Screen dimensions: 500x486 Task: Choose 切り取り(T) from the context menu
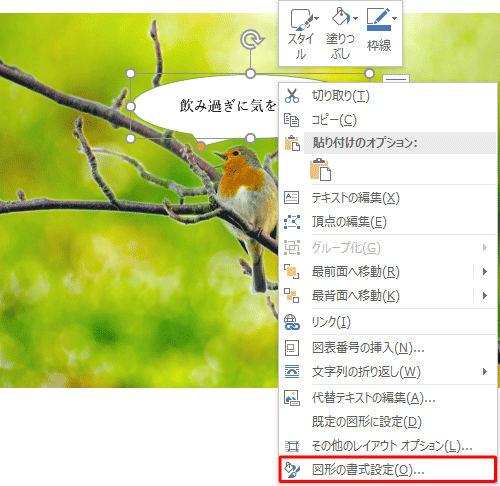(x=388, y=96)
